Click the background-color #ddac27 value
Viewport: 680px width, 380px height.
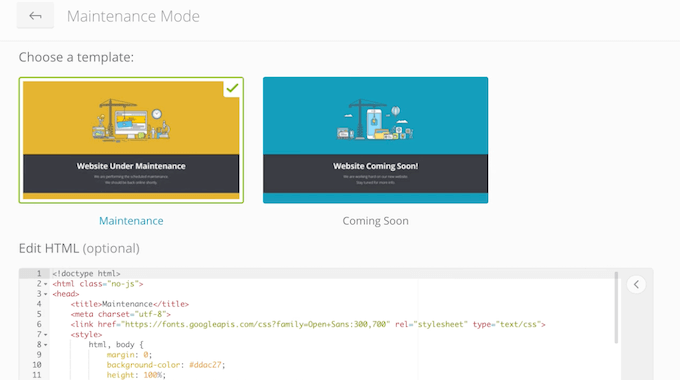point(205,365)
